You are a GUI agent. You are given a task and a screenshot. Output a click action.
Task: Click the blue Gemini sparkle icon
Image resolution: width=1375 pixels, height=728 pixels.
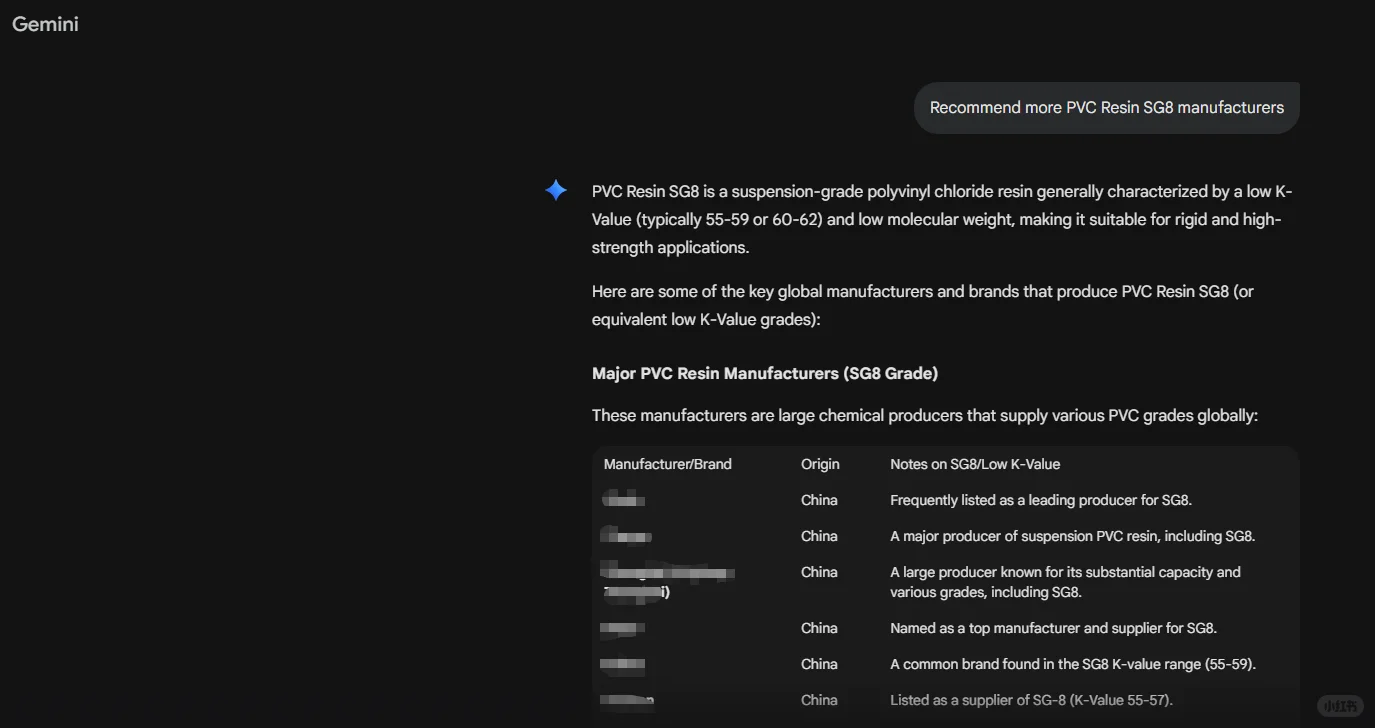(556, 190)
